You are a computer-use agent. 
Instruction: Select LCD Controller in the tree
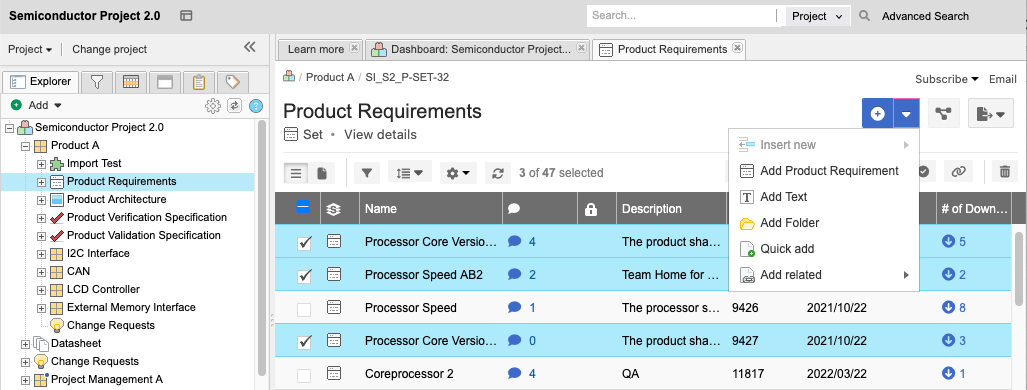point(103,289)
